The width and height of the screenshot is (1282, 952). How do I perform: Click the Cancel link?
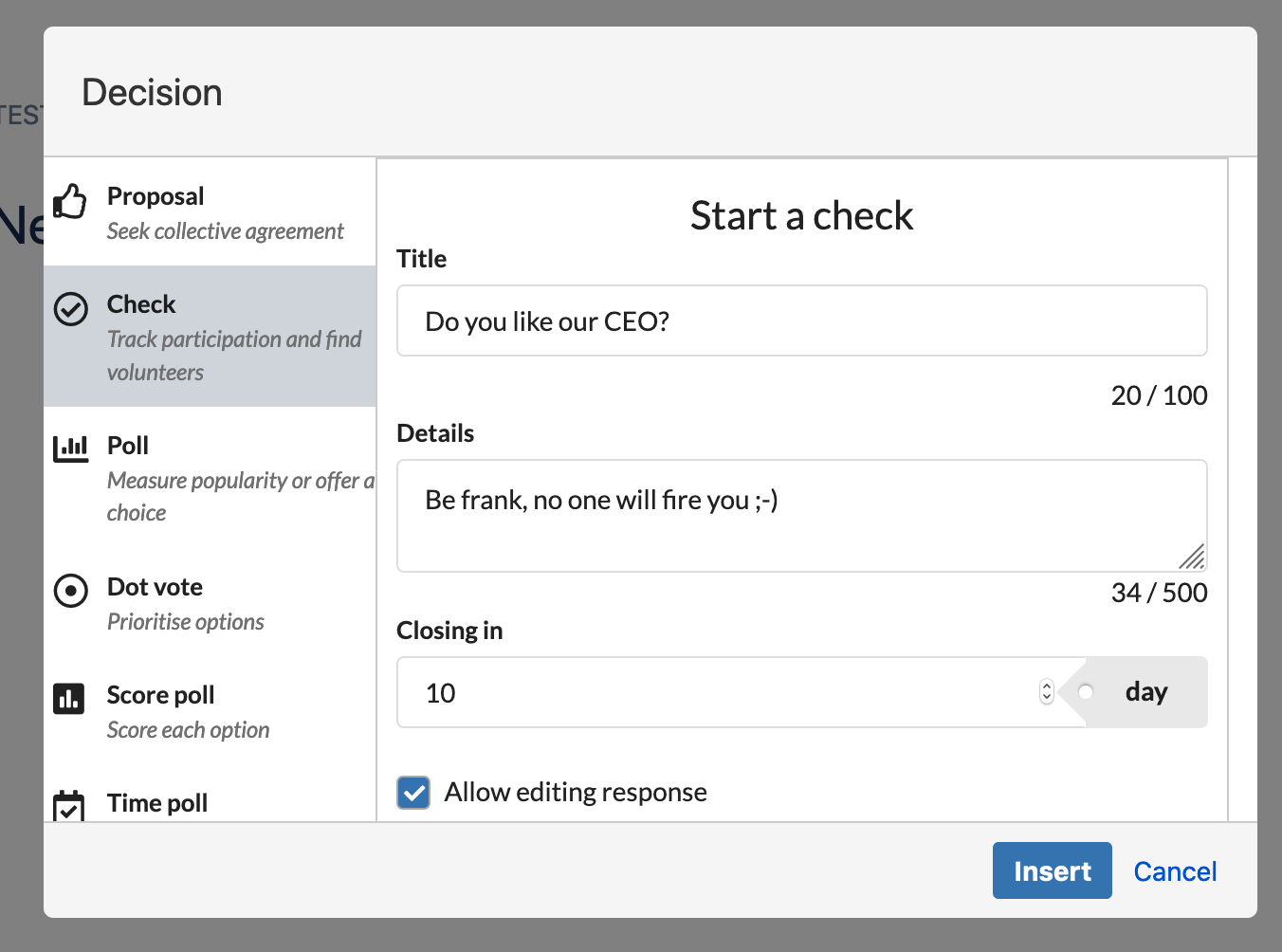pyautogui.click(x=1175, y=871)
